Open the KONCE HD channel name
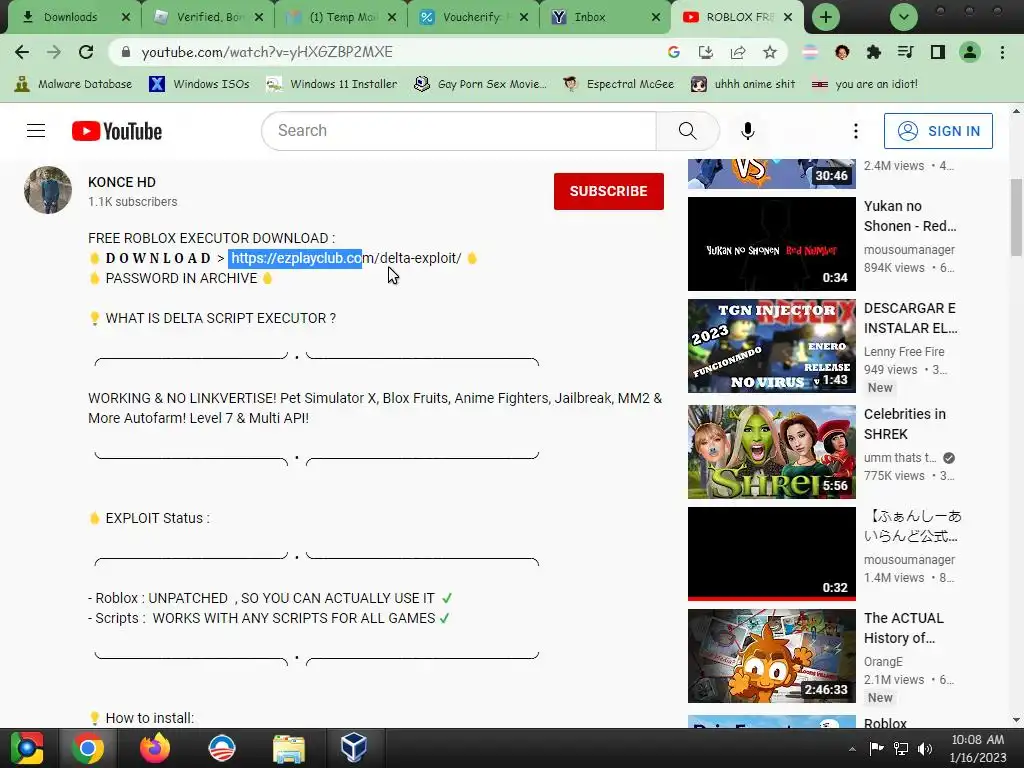This screenshot has height=768, width=1024. tap(122, 182)
